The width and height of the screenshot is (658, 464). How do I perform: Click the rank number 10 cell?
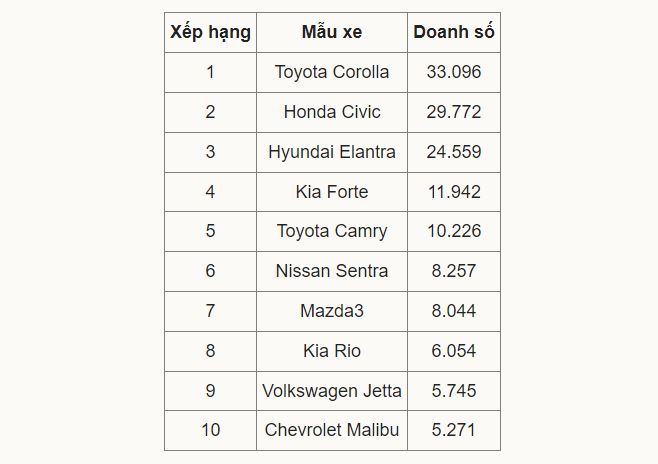[210, 430]
